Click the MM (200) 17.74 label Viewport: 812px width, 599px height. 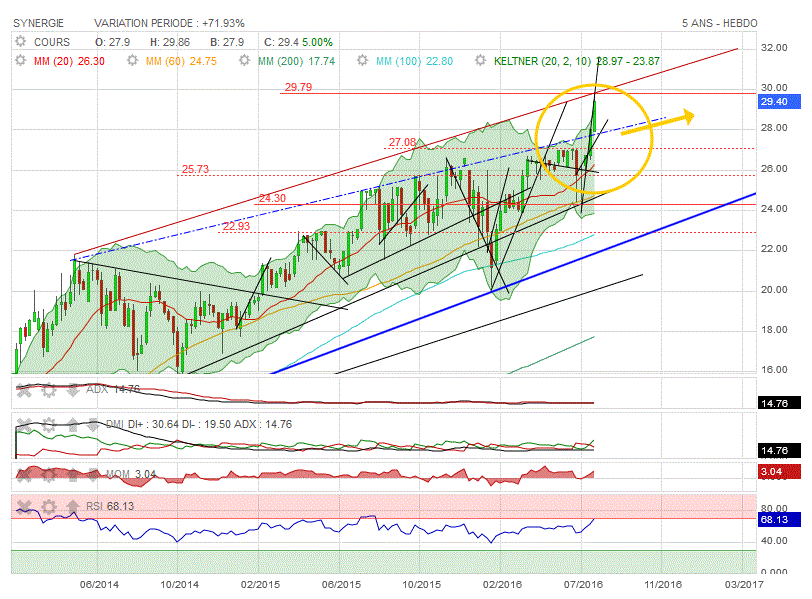coord(297,61)
